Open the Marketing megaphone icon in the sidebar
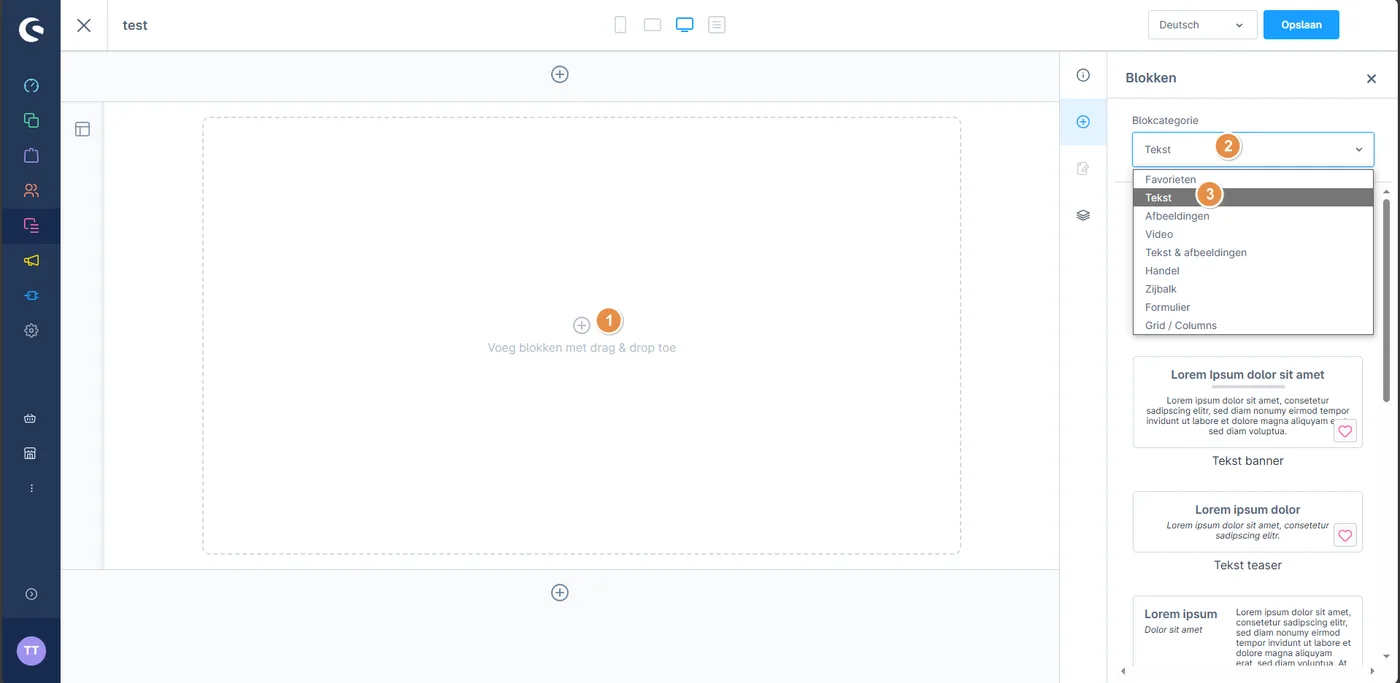Screen dimensions: 1400x683 31,260
